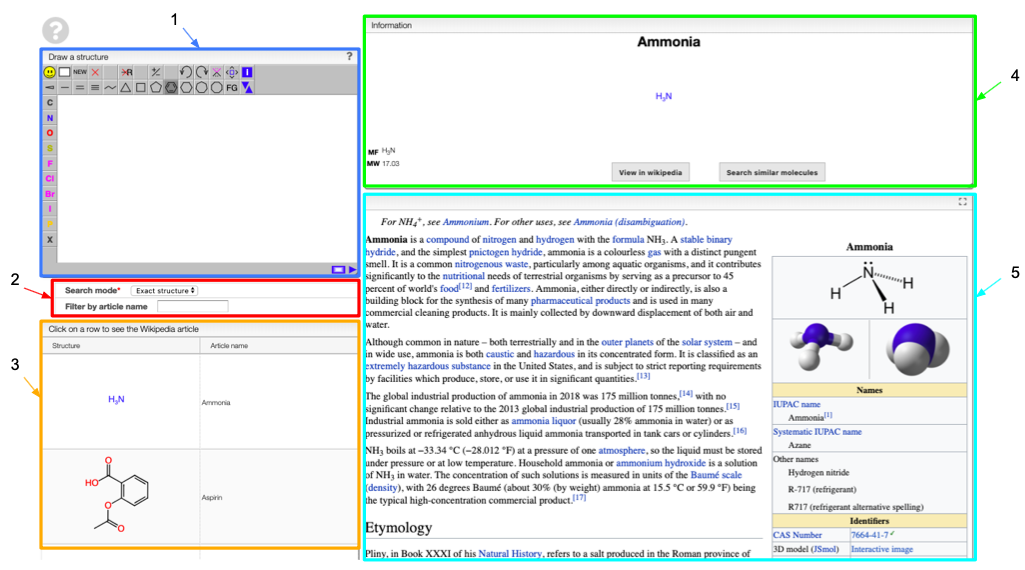Open the Interactive image link
The width and height of the screenshot is (1025, 570).
coord(882,549)
